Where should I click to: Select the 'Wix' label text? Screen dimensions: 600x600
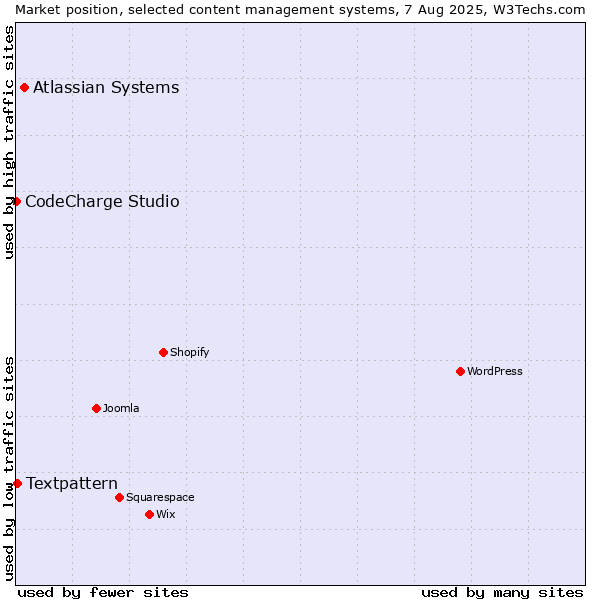click(166, 515)
